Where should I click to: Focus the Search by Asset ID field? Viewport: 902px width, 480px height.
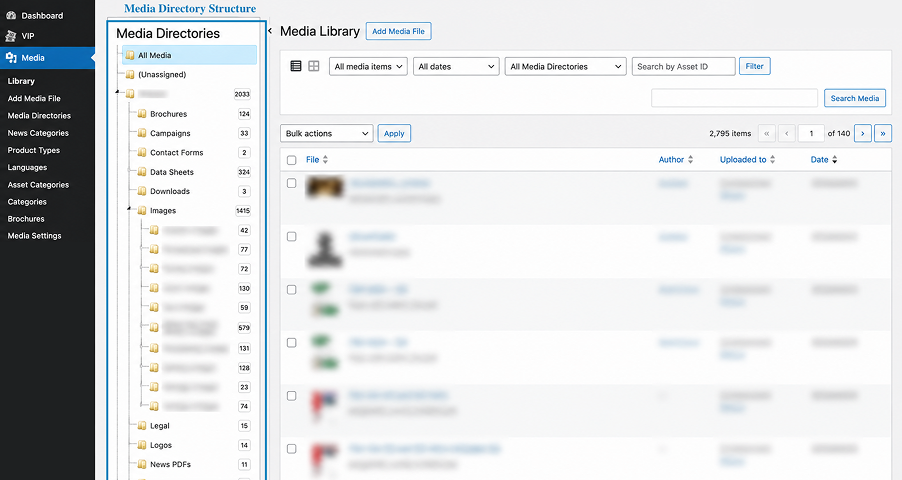tap(683, 66)
